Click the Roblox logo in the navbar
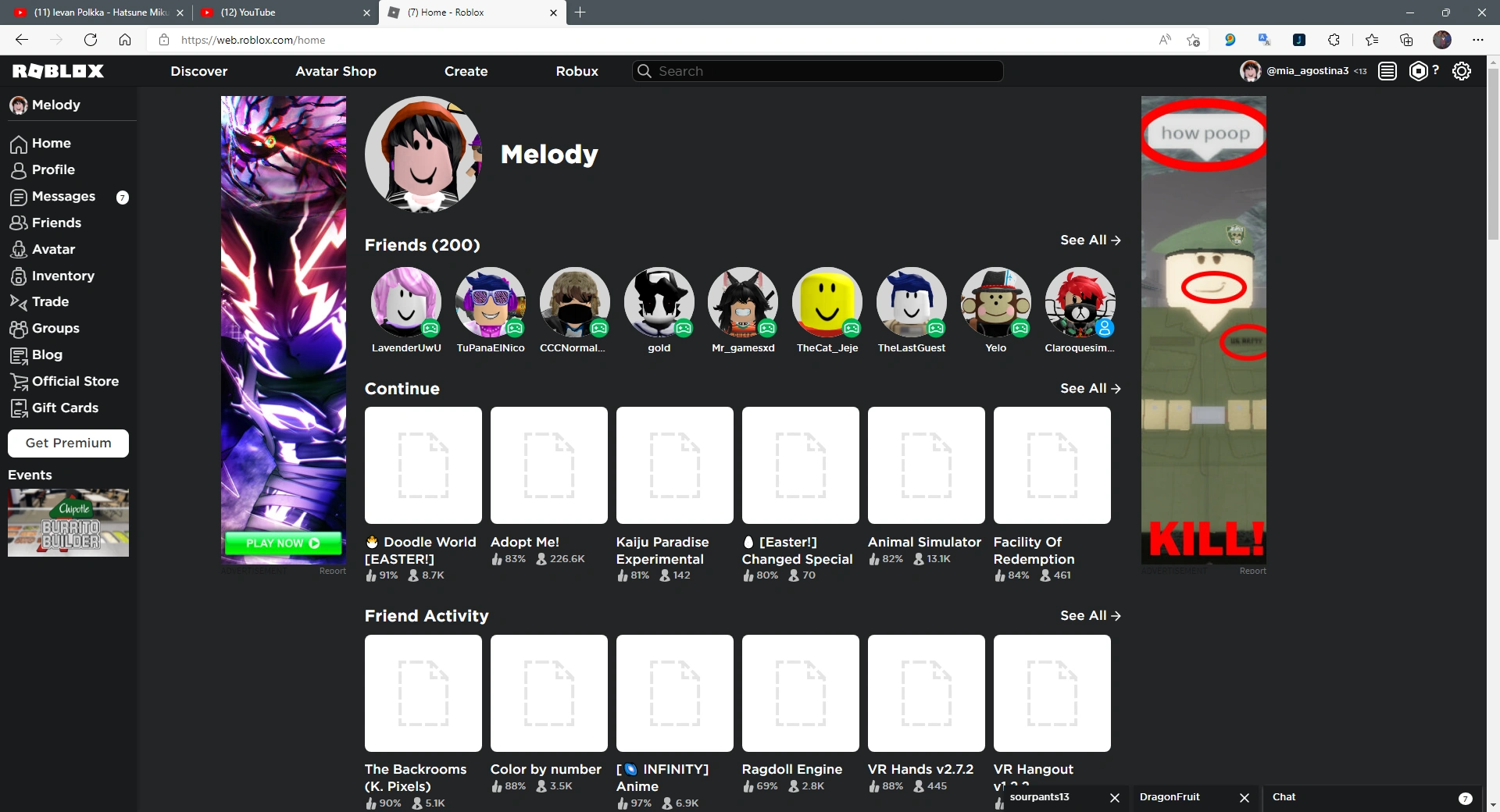The height and width of the screenshot is (812, 1500). pyautogui.click(x=58, y=71)
